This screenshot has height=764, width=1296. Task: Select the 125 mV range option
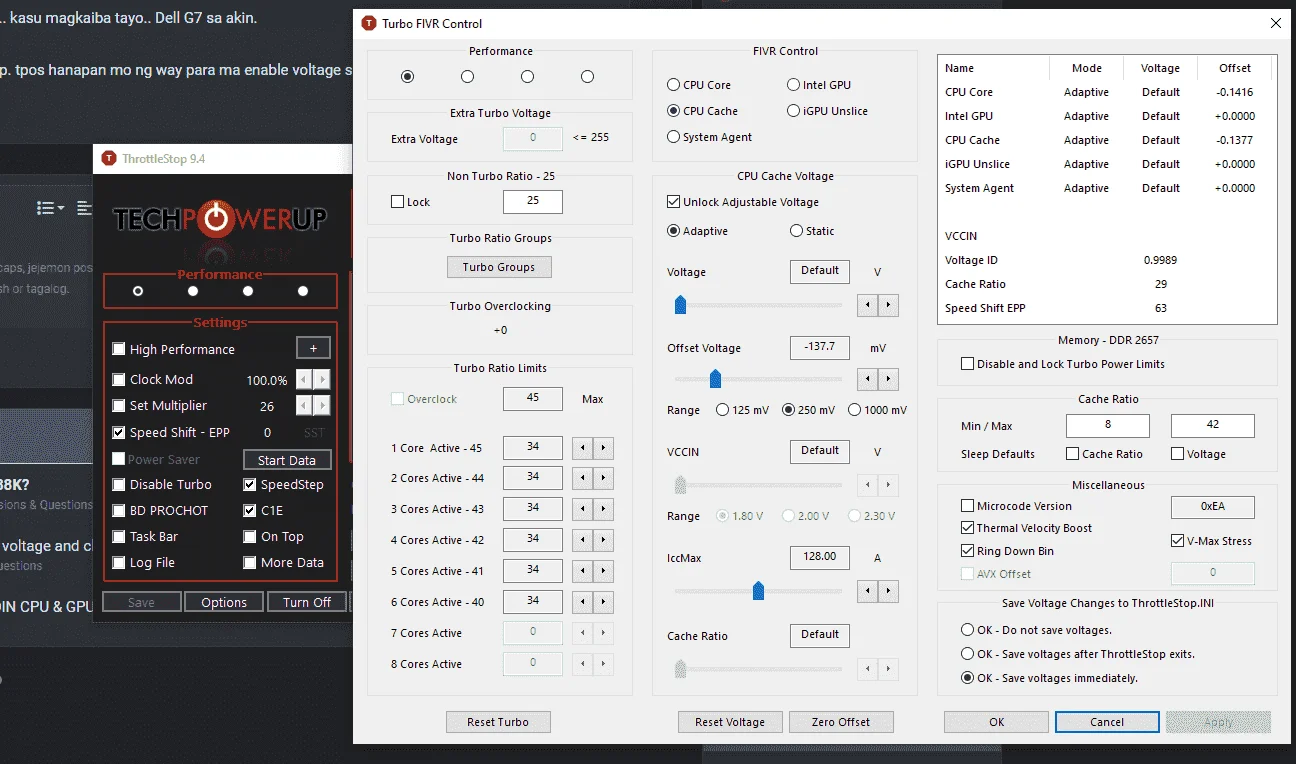723,410
